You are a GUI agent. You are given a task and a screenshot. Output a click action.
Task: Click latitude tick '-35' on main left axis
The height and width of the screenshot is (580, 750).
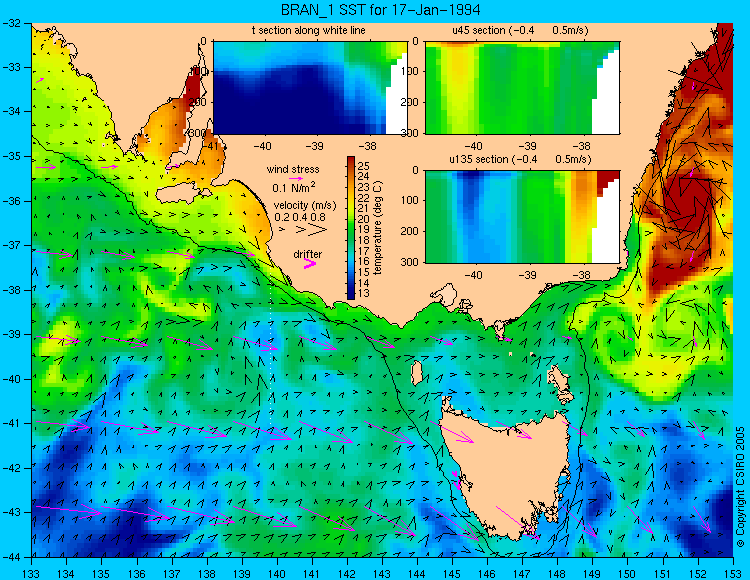(x=12, y=156)
